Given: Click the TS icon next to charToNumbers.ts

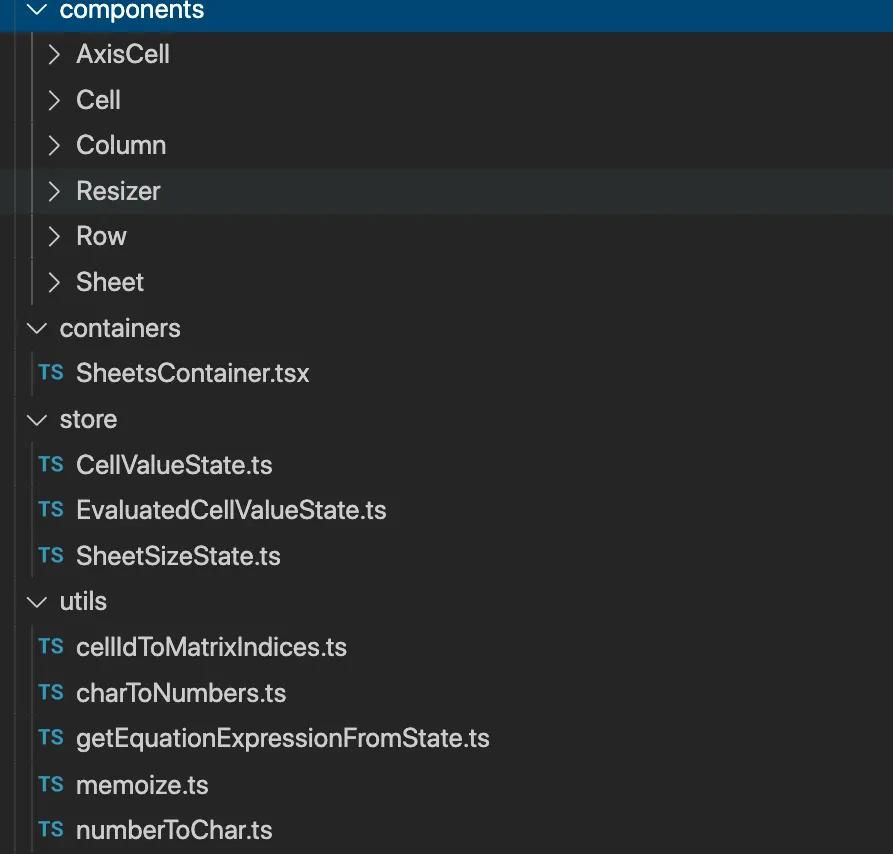Looking at the screenshot, I should tap(50, 693).
